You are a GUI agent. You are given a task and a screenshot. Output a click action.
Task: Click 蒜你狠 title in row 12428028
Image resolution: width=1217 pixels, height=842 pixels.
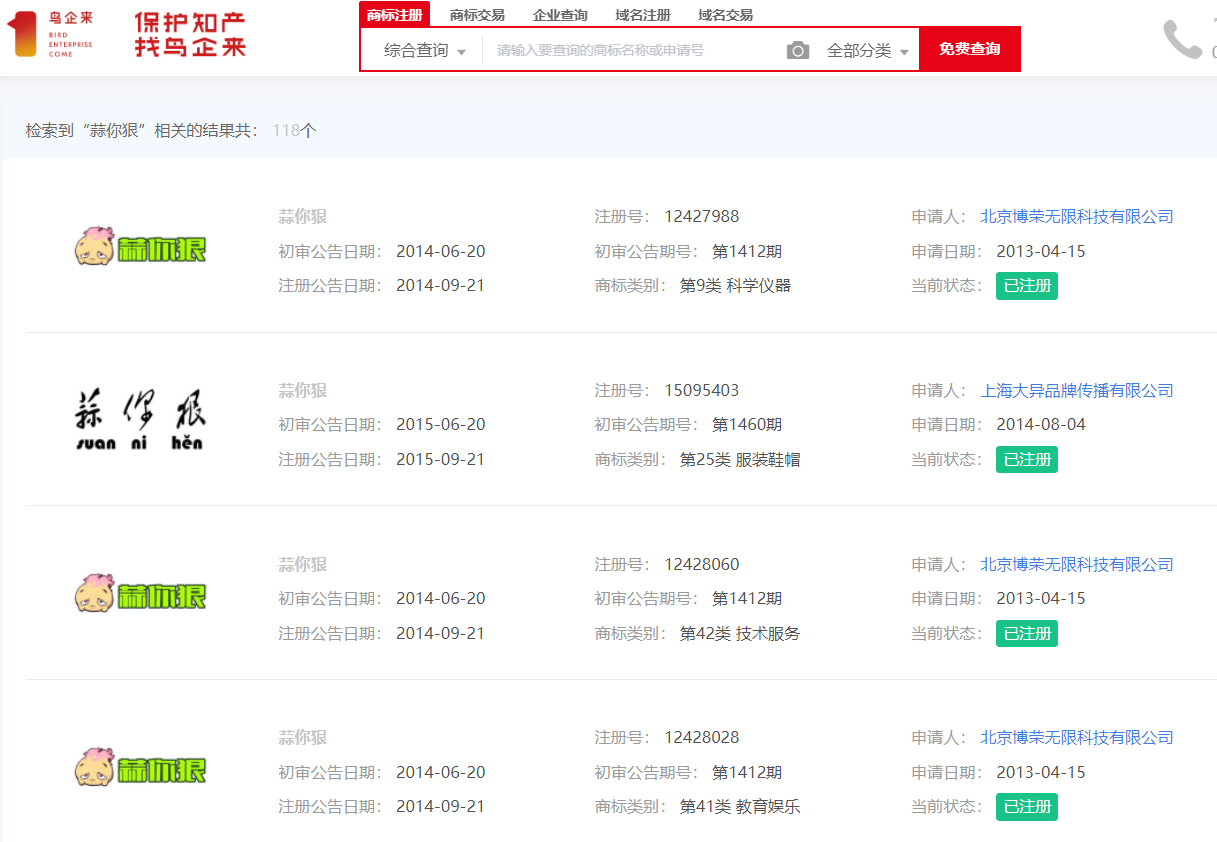click(x=303, y=738)
